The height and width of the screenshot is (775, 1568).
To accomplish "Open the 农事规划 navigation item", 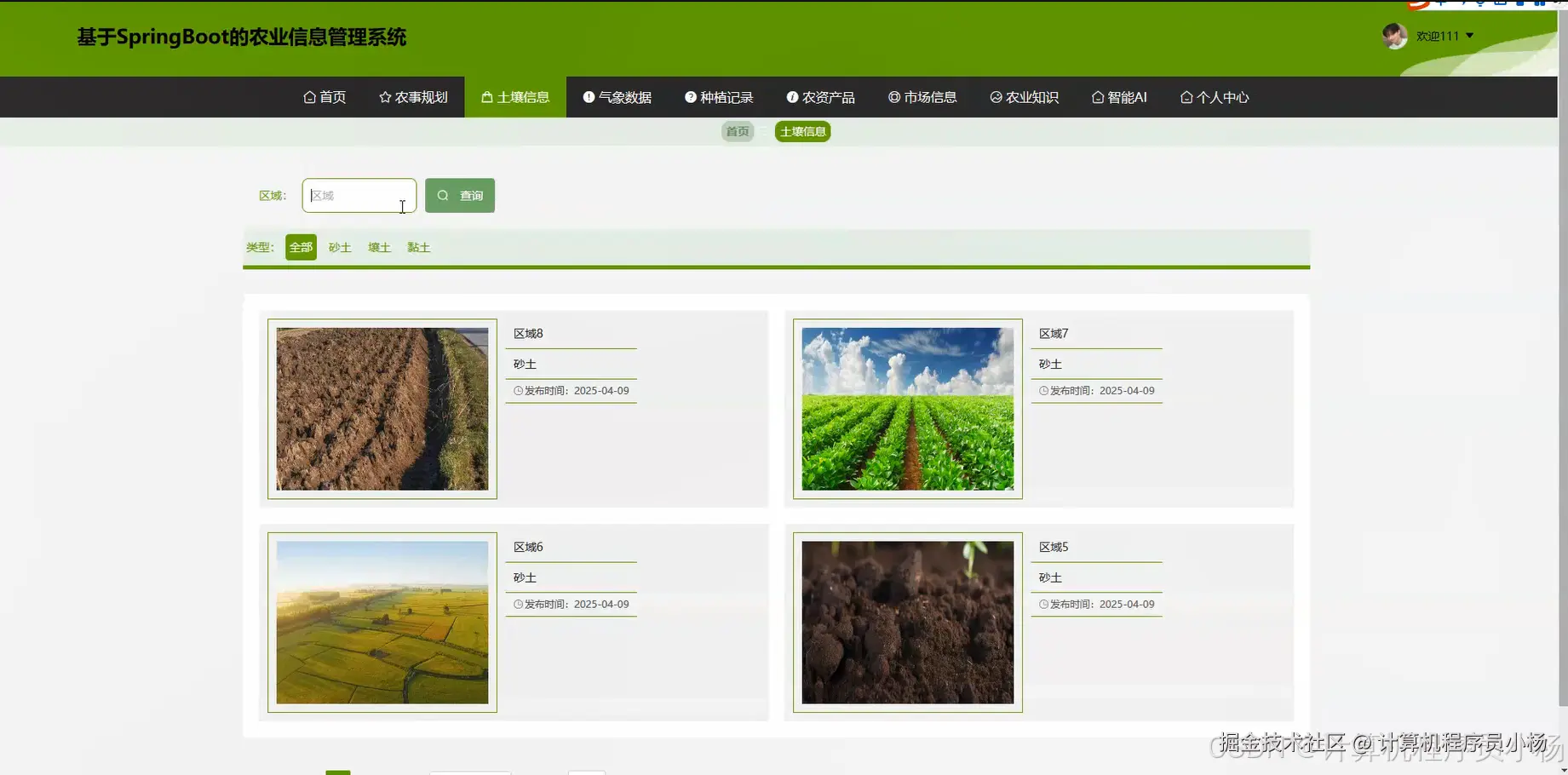I will coord(413,97).
